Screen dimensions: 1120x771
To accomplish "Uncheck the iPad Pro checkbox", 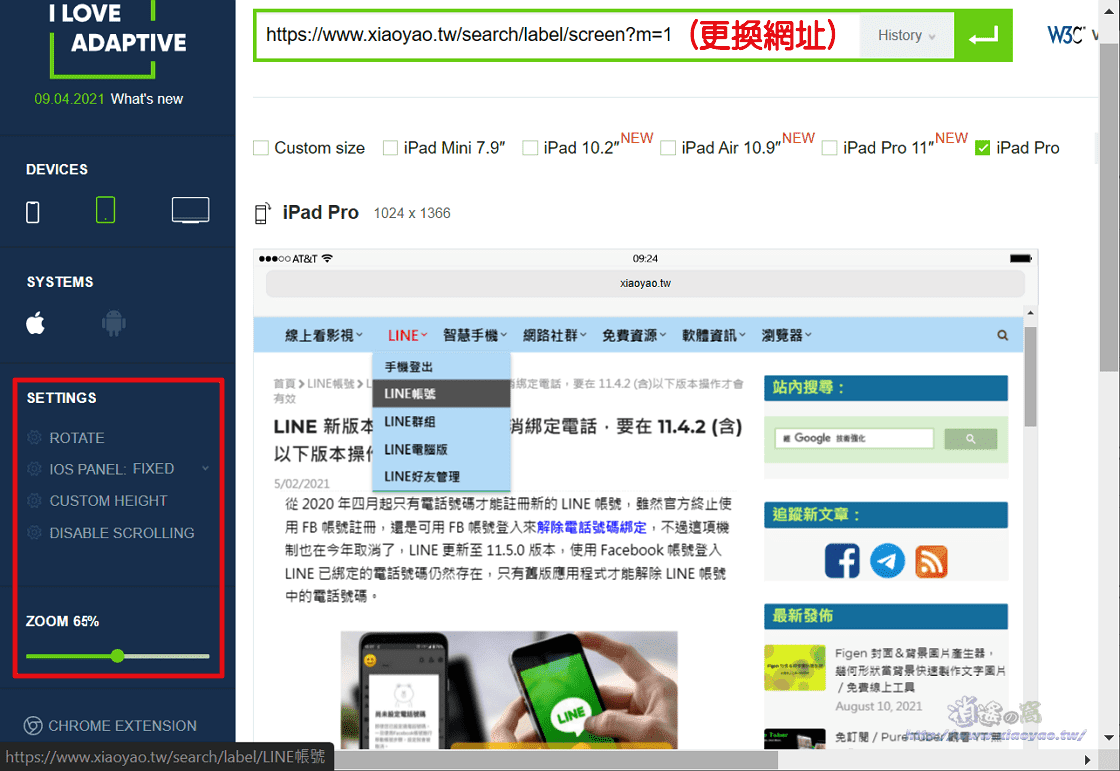I will (x=983, y=148).
